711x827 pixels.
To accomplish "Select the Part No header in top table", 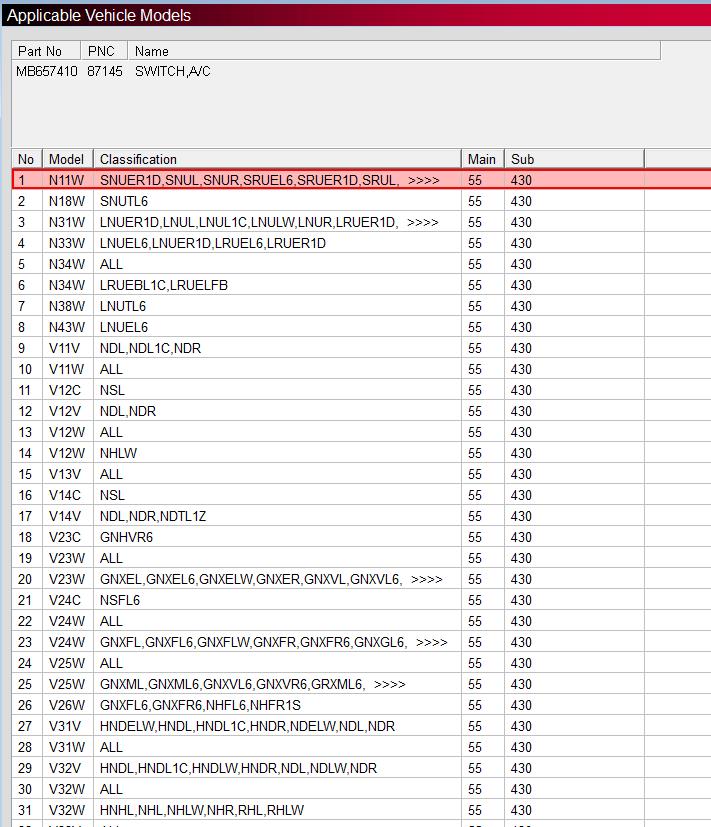I will tap(40, 51).
